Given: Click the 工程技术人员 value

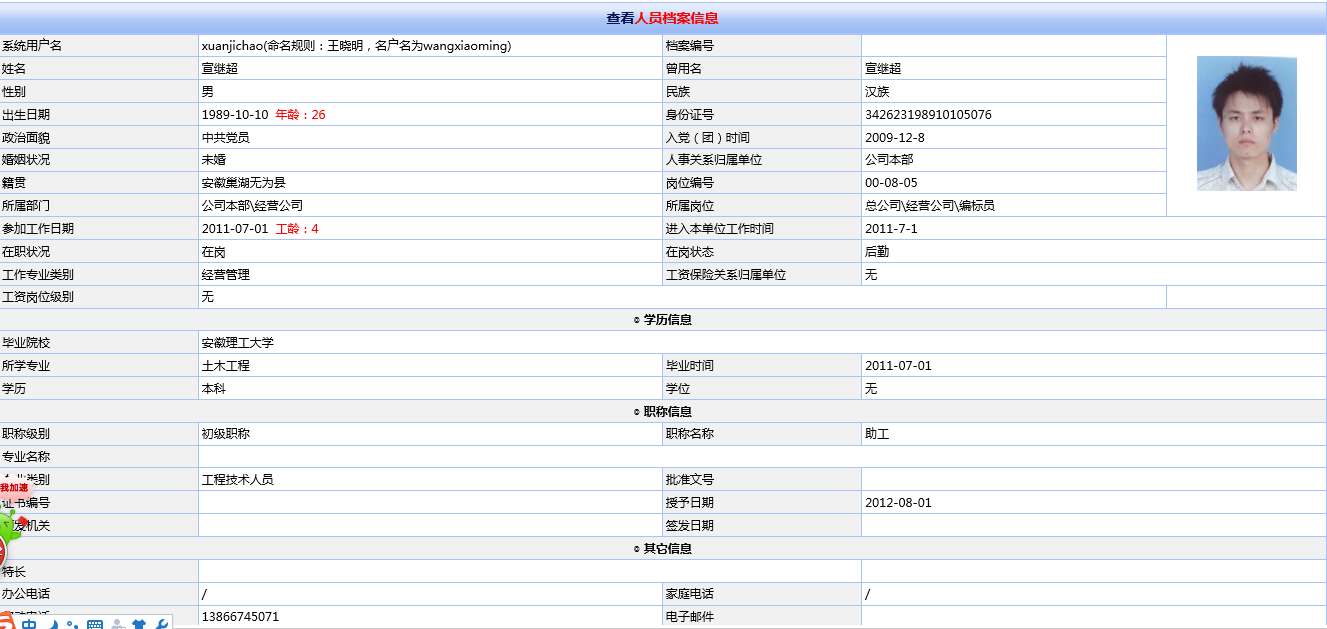Looking at the screenshot, I should [237, 480].
